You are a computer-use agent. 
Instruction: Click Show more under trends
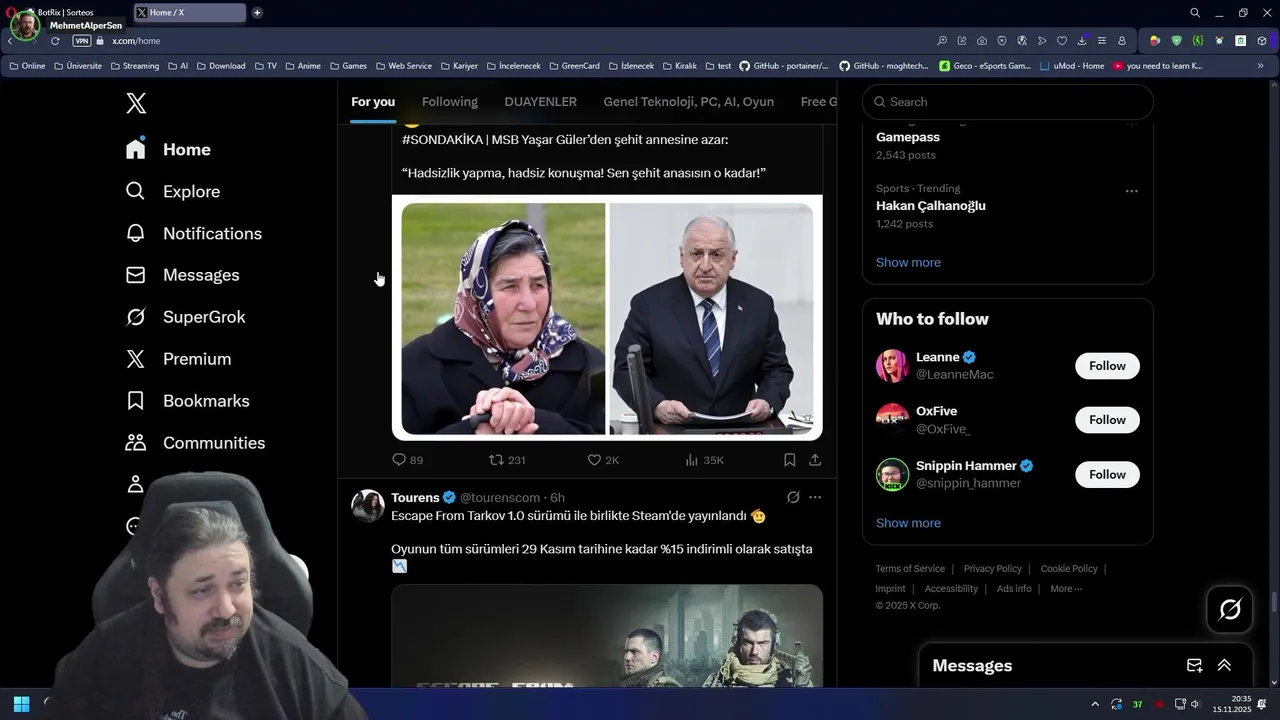(x=908, y=262)
